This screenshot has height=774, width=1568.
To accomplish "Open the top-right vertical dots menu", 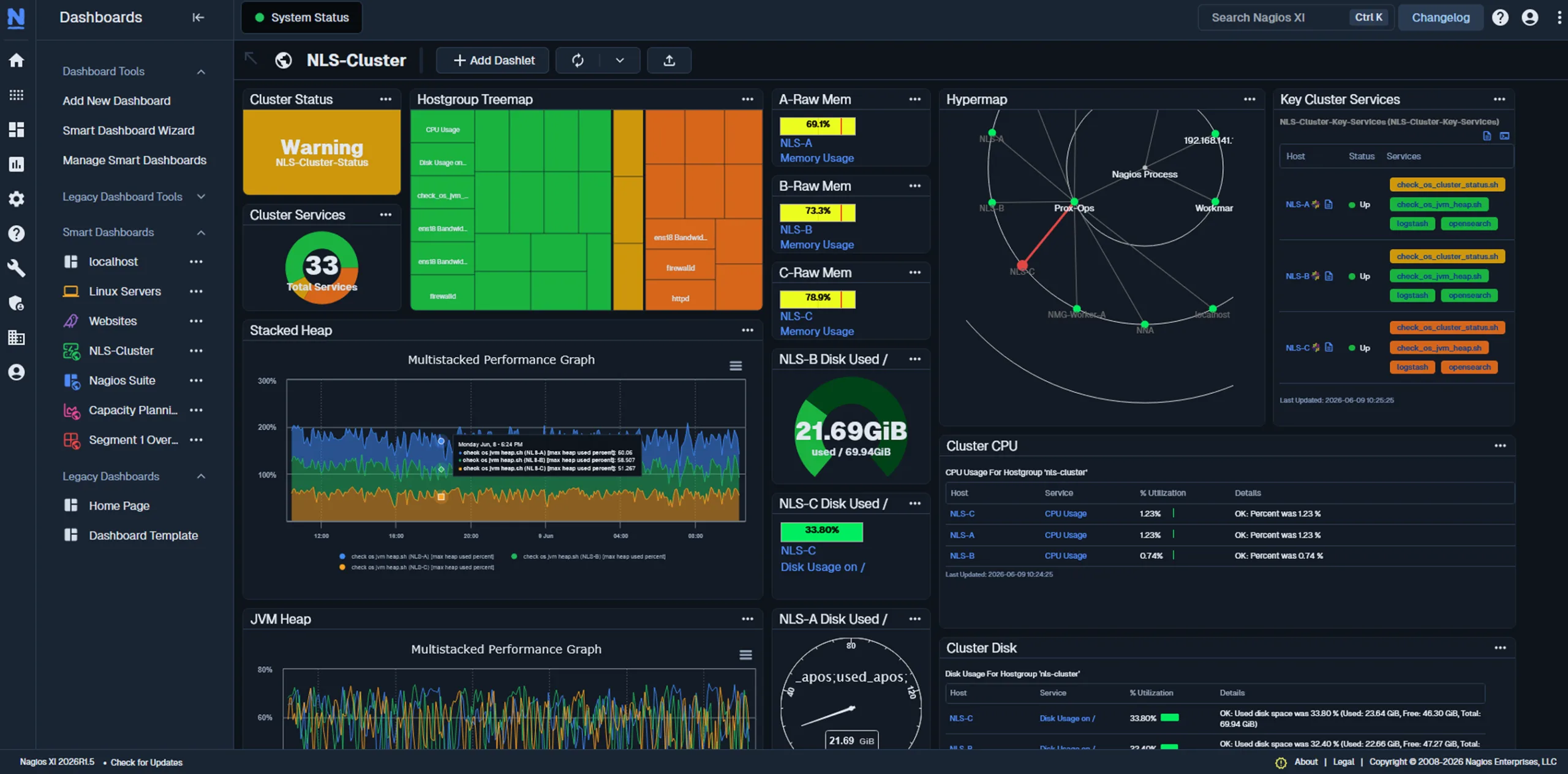I will (1559, 17).
